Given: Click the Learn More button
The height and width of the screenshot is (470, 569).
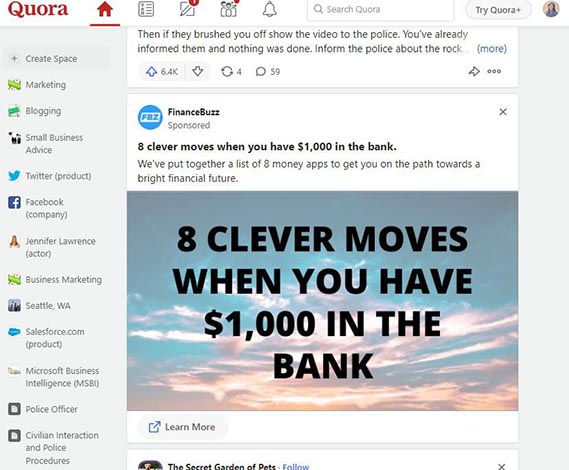Looking at the screenshot, I should click(182, 427).
